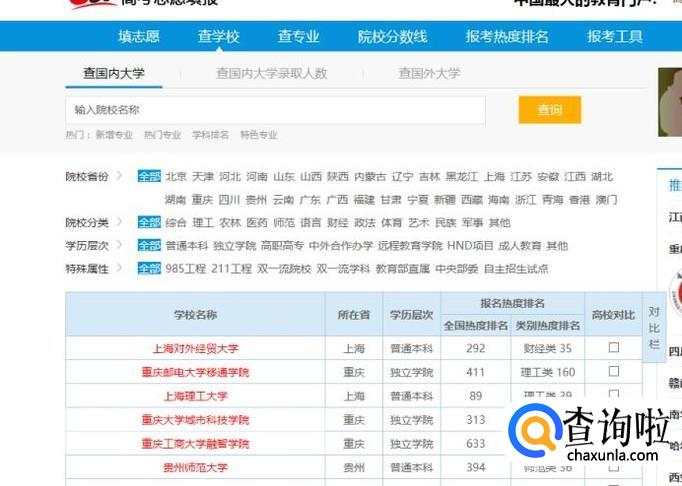This screenshot has height=486, width=682.
Task: Open the 热门专业 hot link
Action: pyautogui.click(x=162, y=135)
